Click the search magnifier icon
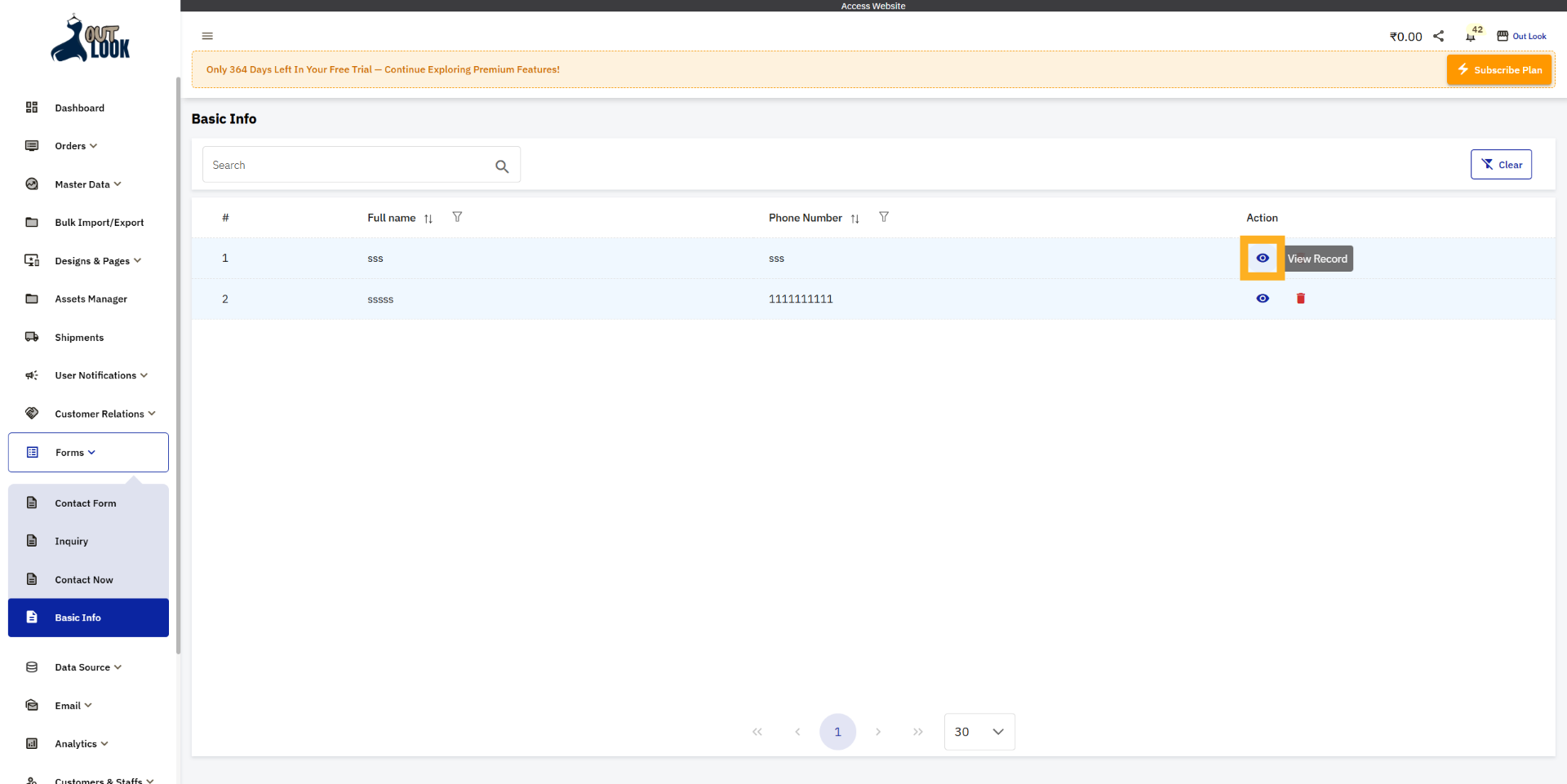The image size is (1567, 784). point(502,166)
